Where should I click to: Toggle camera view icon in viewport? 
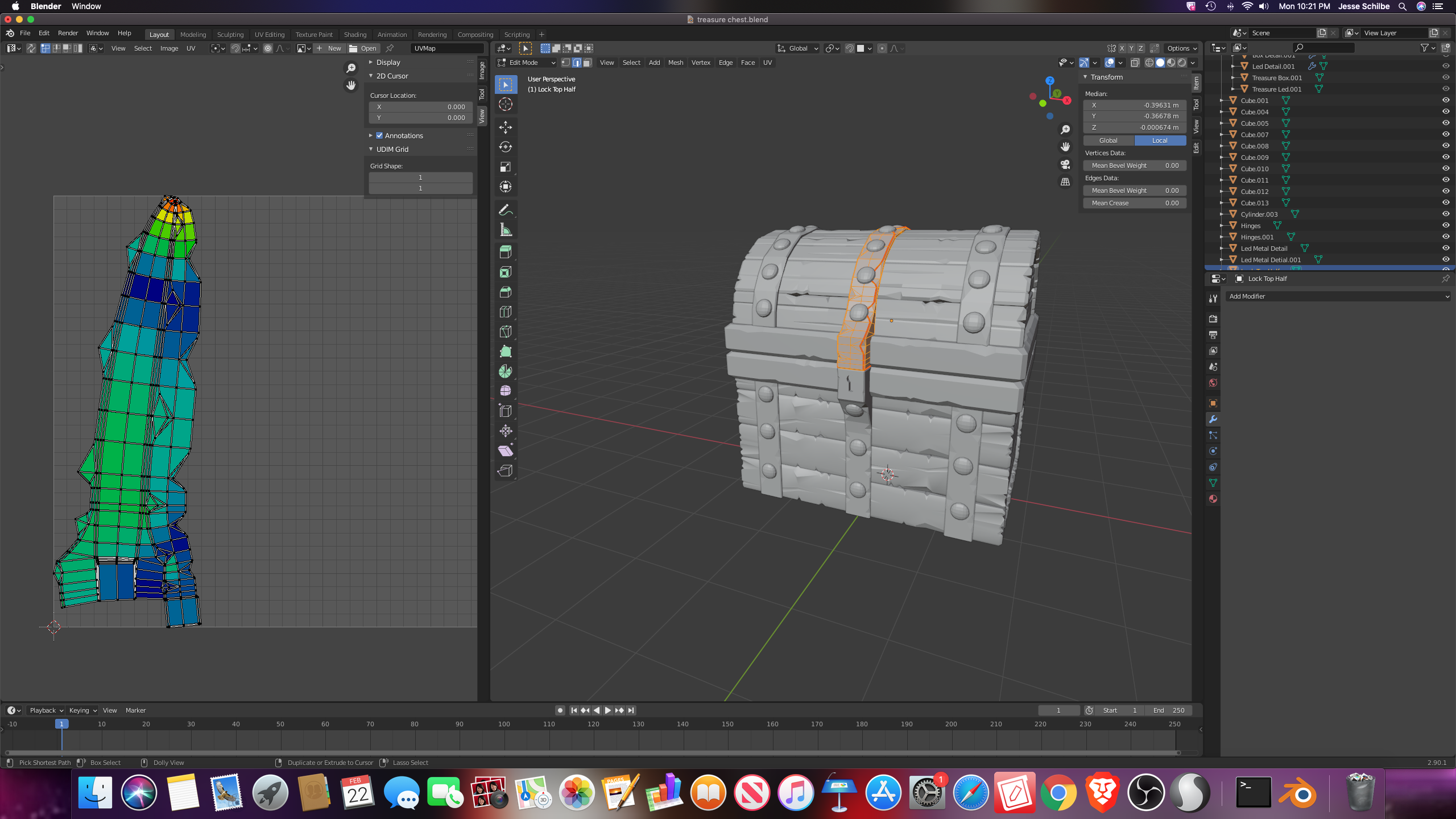click(x=1065, y=164)
